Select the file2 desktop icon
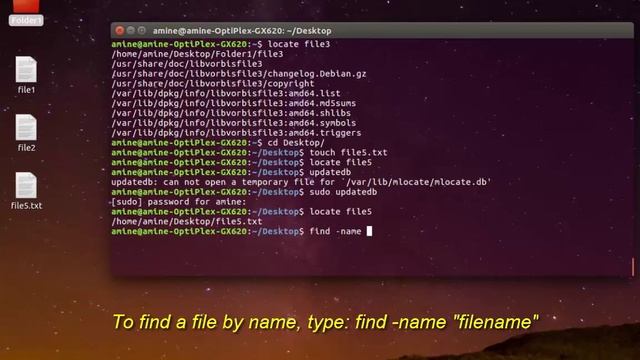640x360 pixels. (x=26, y=133)
